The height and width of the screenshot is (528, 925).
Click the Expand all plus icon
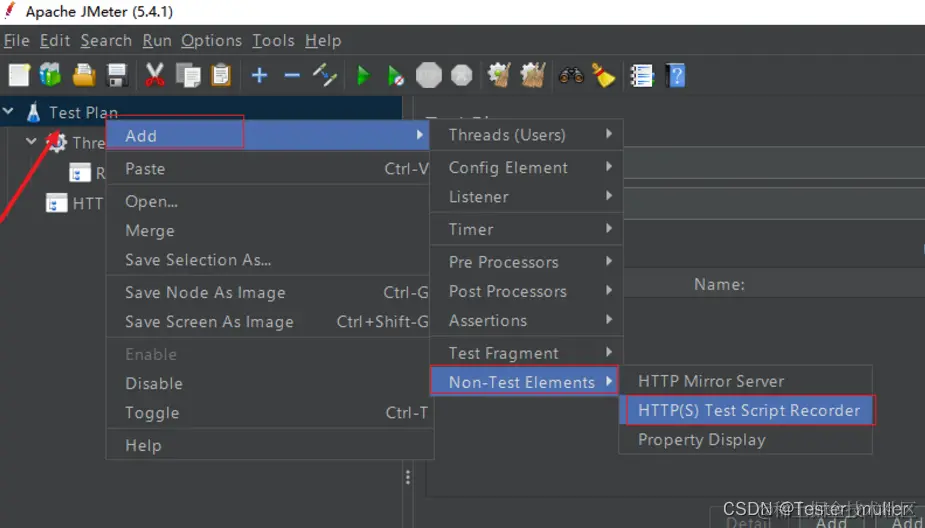click(259, 76)
